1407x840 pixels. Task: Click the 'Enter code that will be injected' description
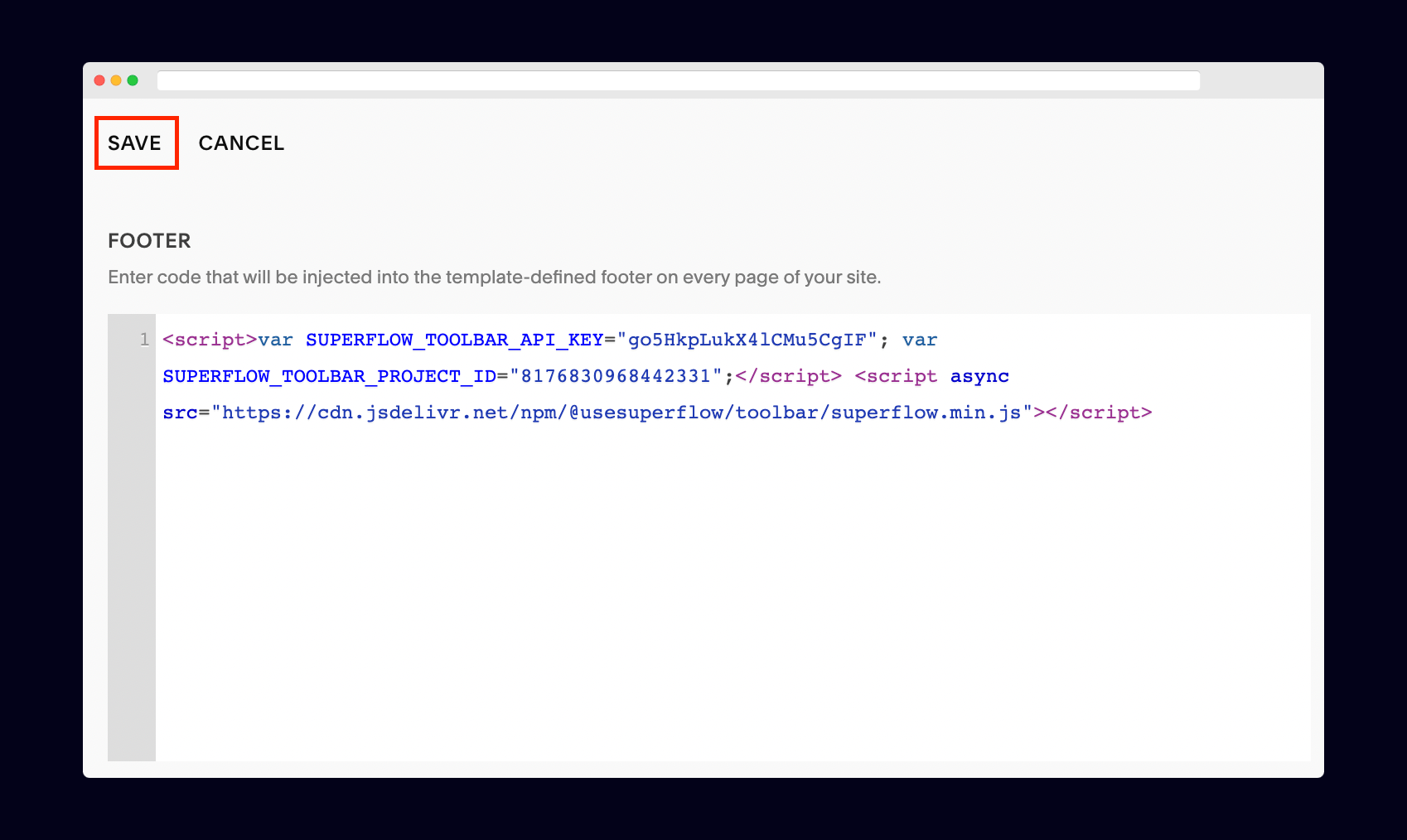(494, 278)
